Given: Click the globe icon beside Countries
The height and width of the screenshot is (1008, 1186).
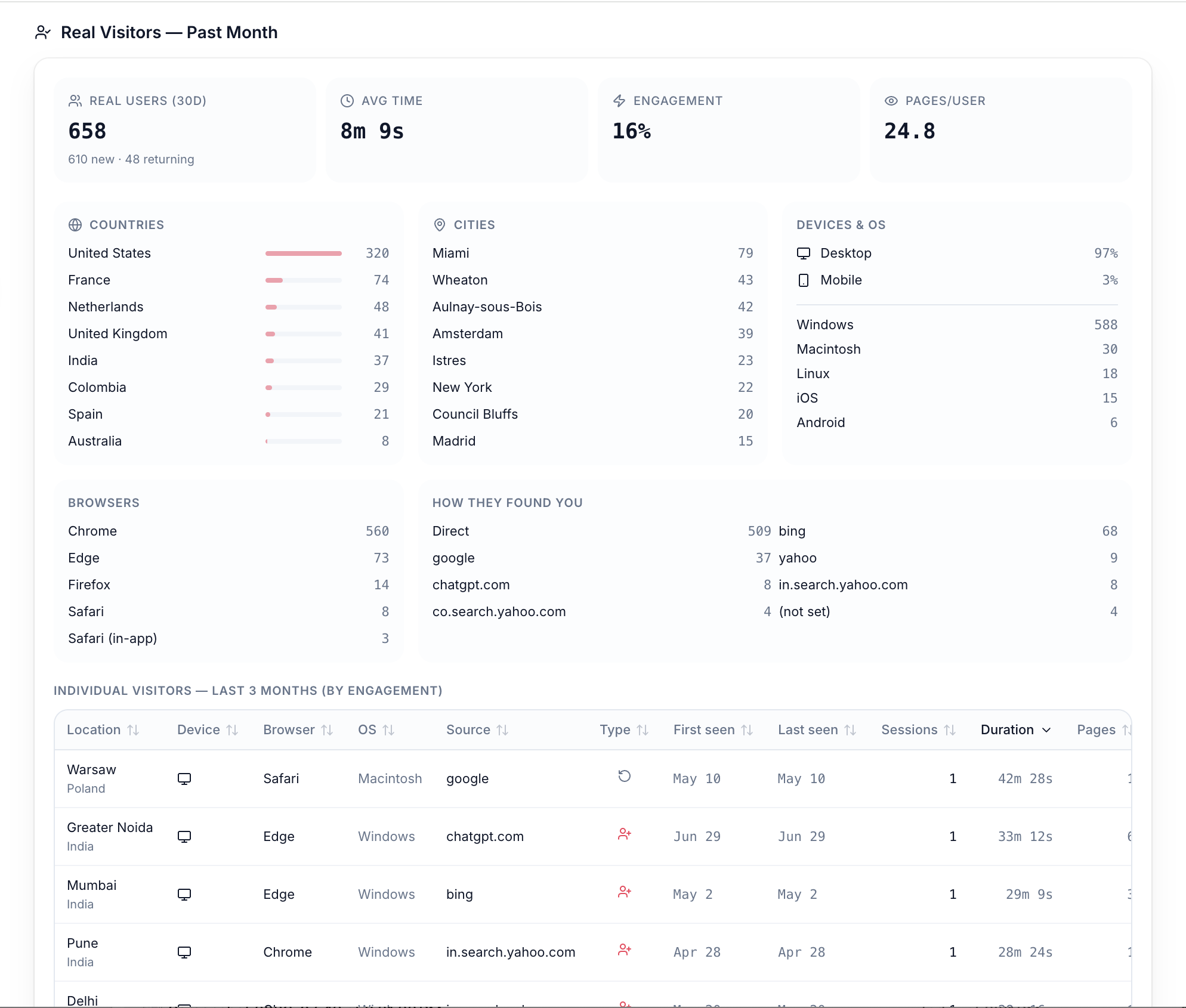Looking at the screenshot, I should [x=75, y=225].
